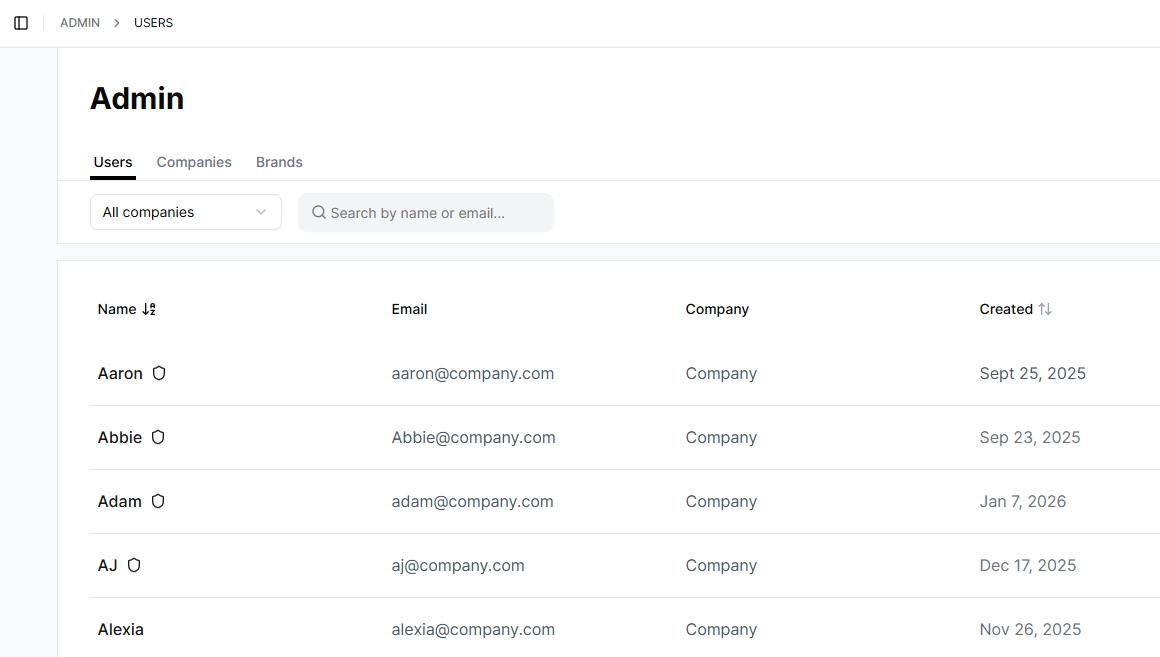Click the alphabetical sort icon on Name column

click(x=148, y=309)
